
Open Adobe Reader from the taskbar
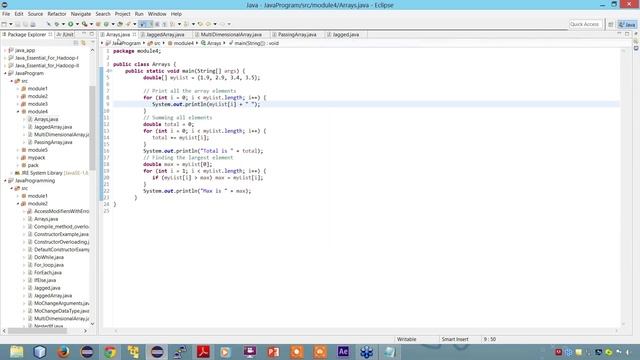click(203, 352)
